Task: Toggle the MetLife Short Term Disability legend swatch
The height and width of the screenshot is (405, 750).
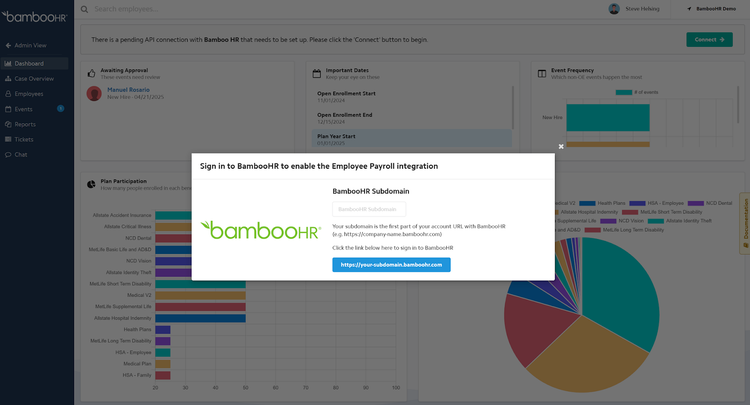Action: (630, 212)
